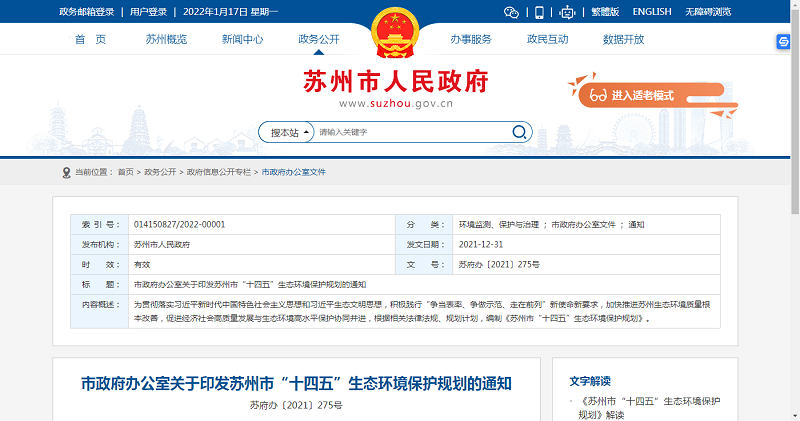Click the keyword search input field
The width and height of the screenshot is (800, 421).
tap(410, 132)
